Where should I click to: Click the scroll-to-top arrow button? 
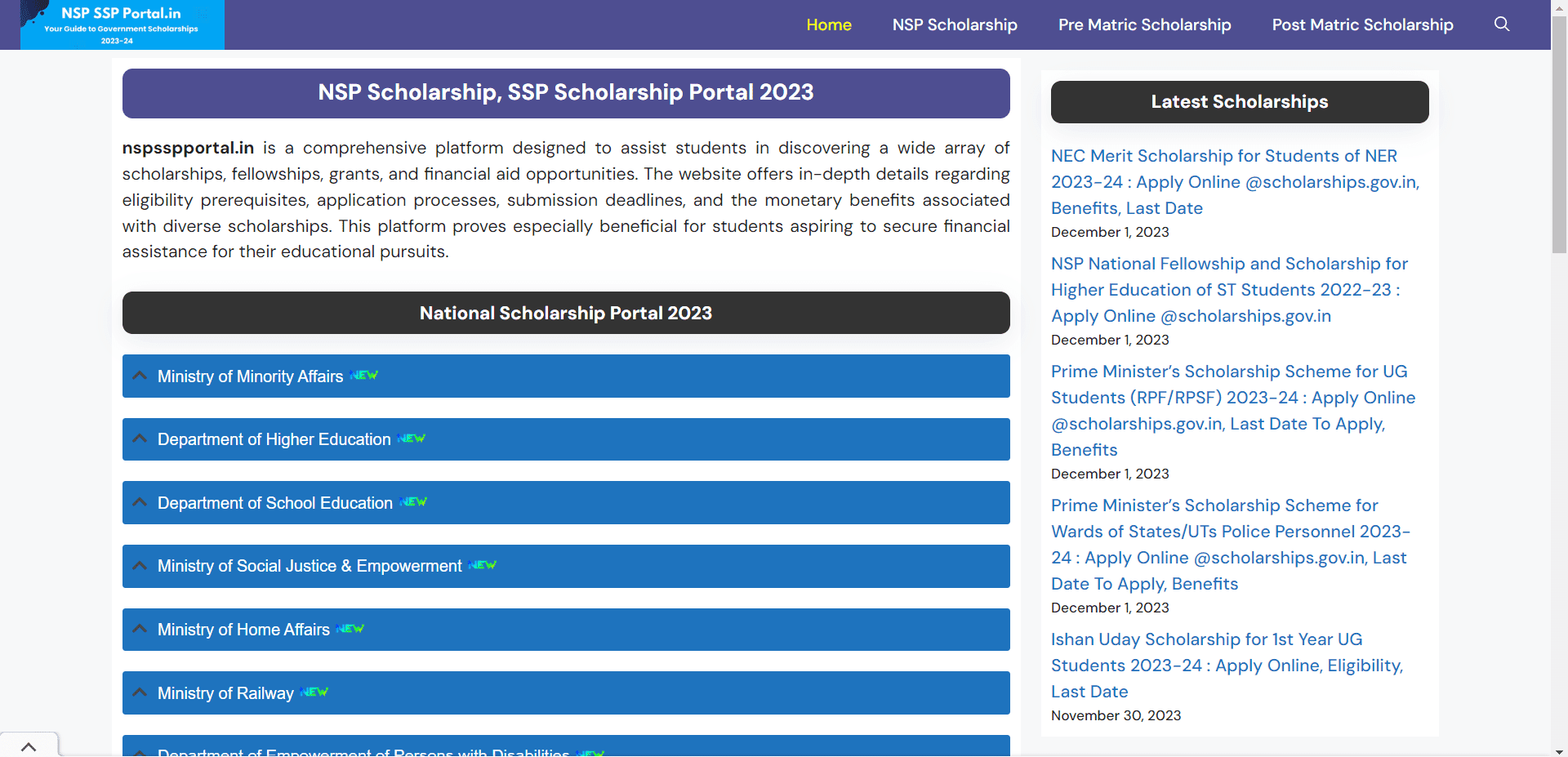pyautogui.click(x=29, y=746)
